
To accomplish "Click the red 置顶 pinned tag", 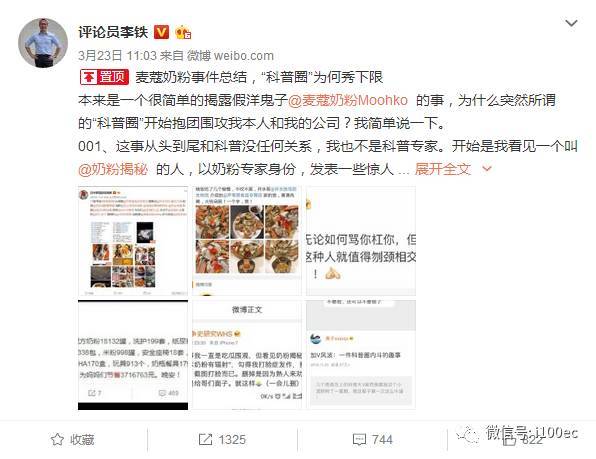I will (105, 77).
